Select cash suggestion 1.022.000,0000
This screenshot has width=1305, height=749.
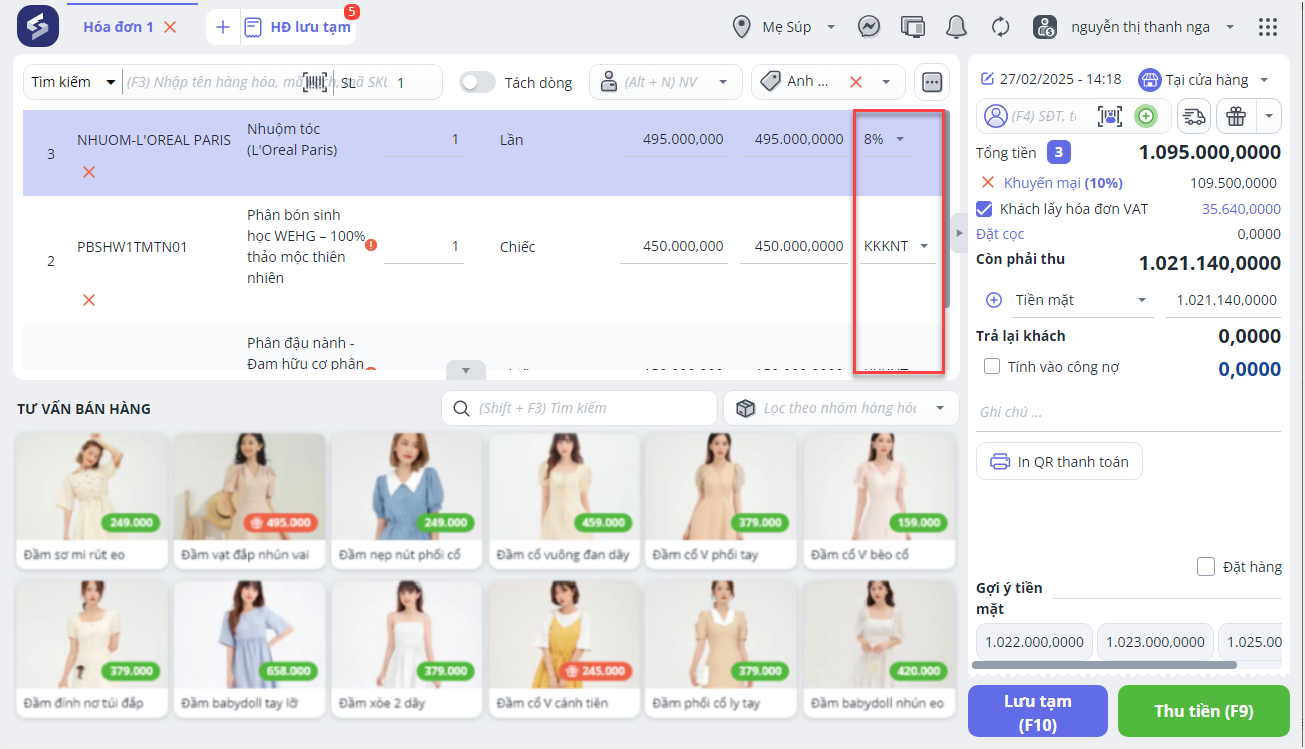coord(1034,642)
